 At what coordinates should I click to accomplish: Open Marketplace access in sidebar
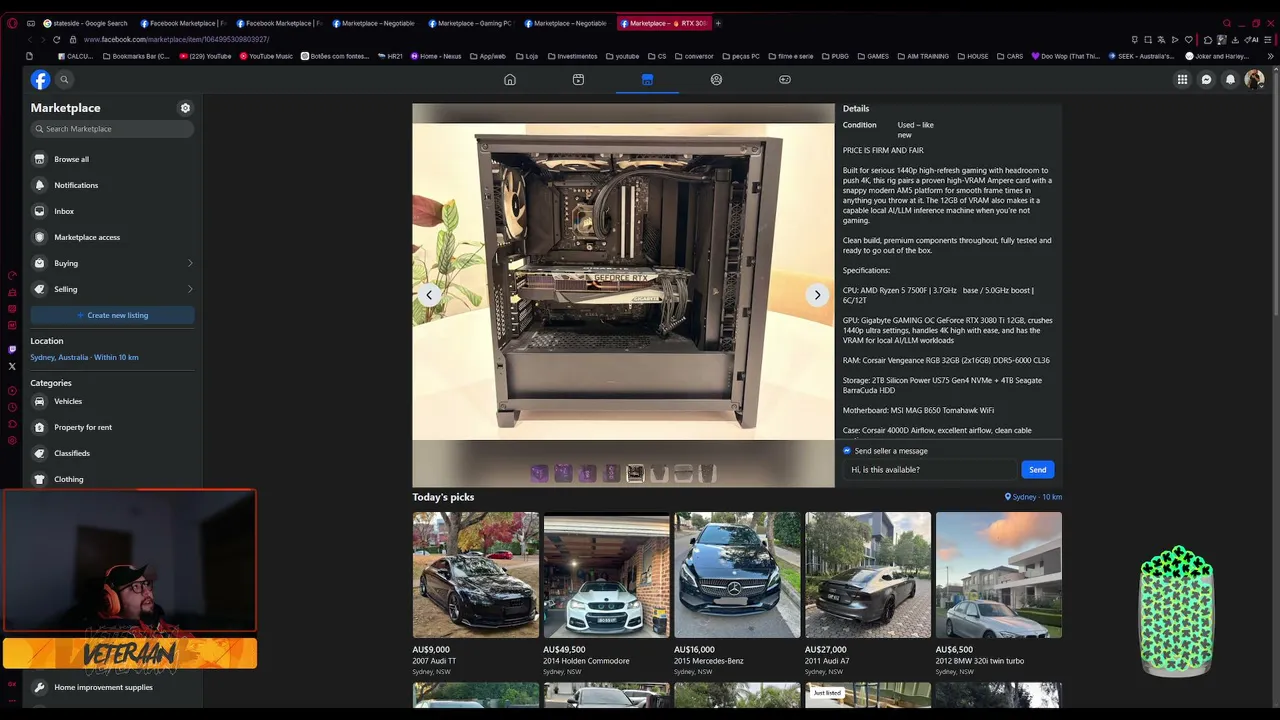click(112, 237)
